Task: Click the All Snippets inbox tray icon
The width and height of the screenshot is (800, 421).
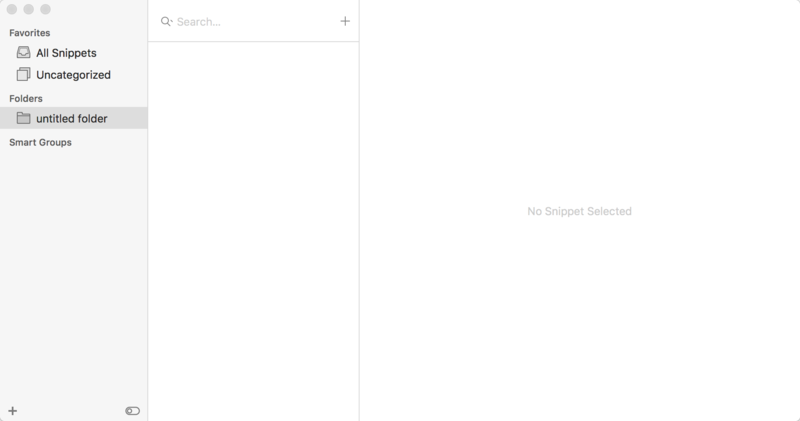Action: 24,53
